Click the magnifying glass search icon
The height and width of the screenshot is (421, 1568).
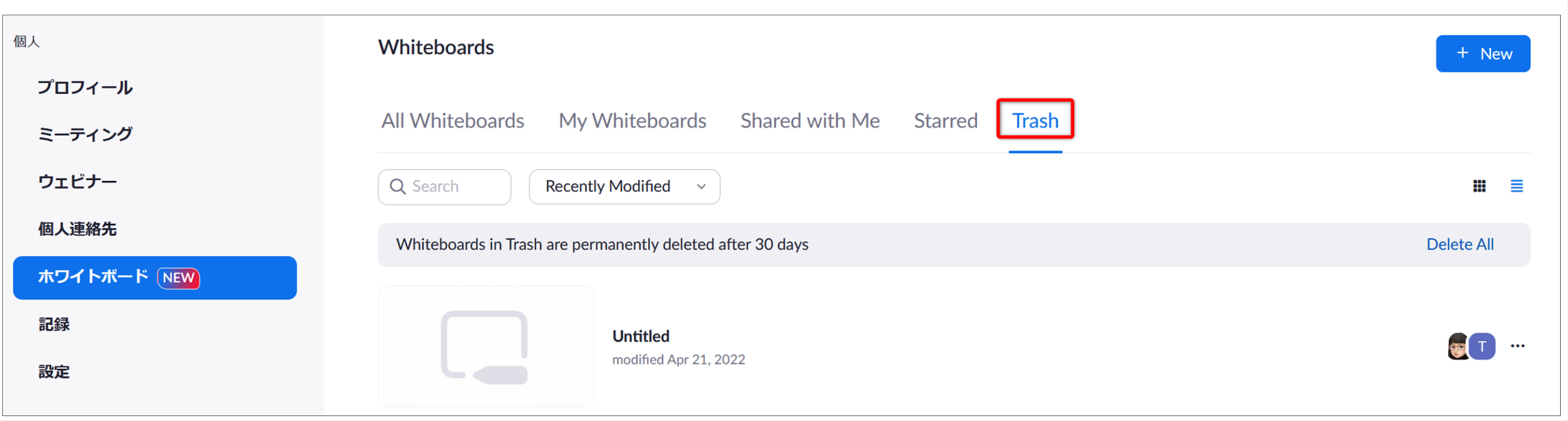coord(397,186)
